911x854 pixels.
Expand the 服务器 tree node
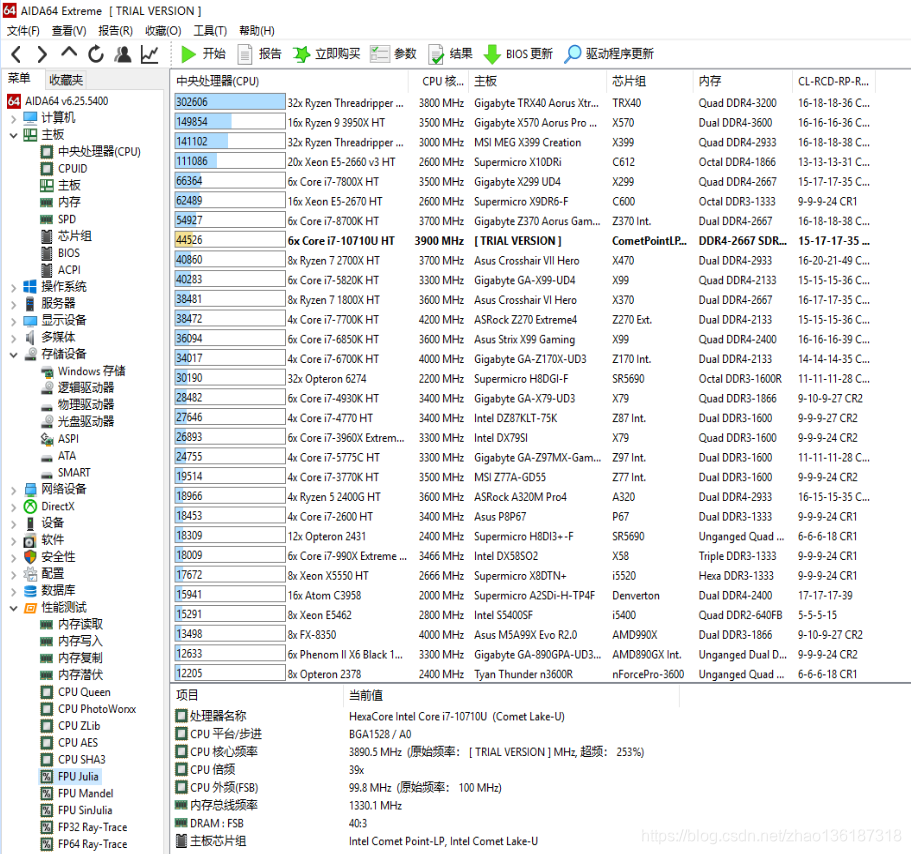click(13, 304)
